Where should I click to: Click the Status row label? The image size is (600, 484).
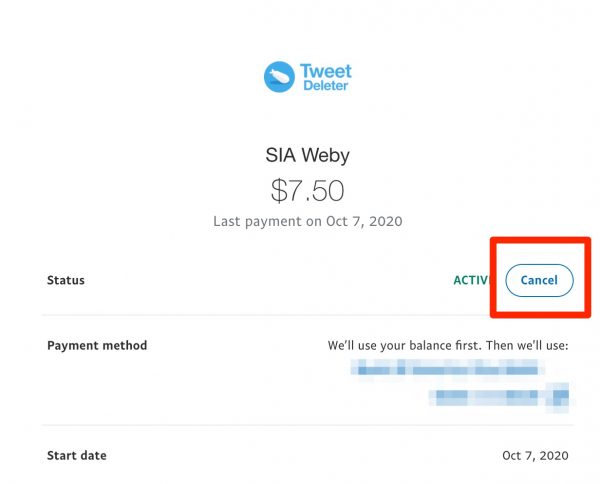coord(66,280)
